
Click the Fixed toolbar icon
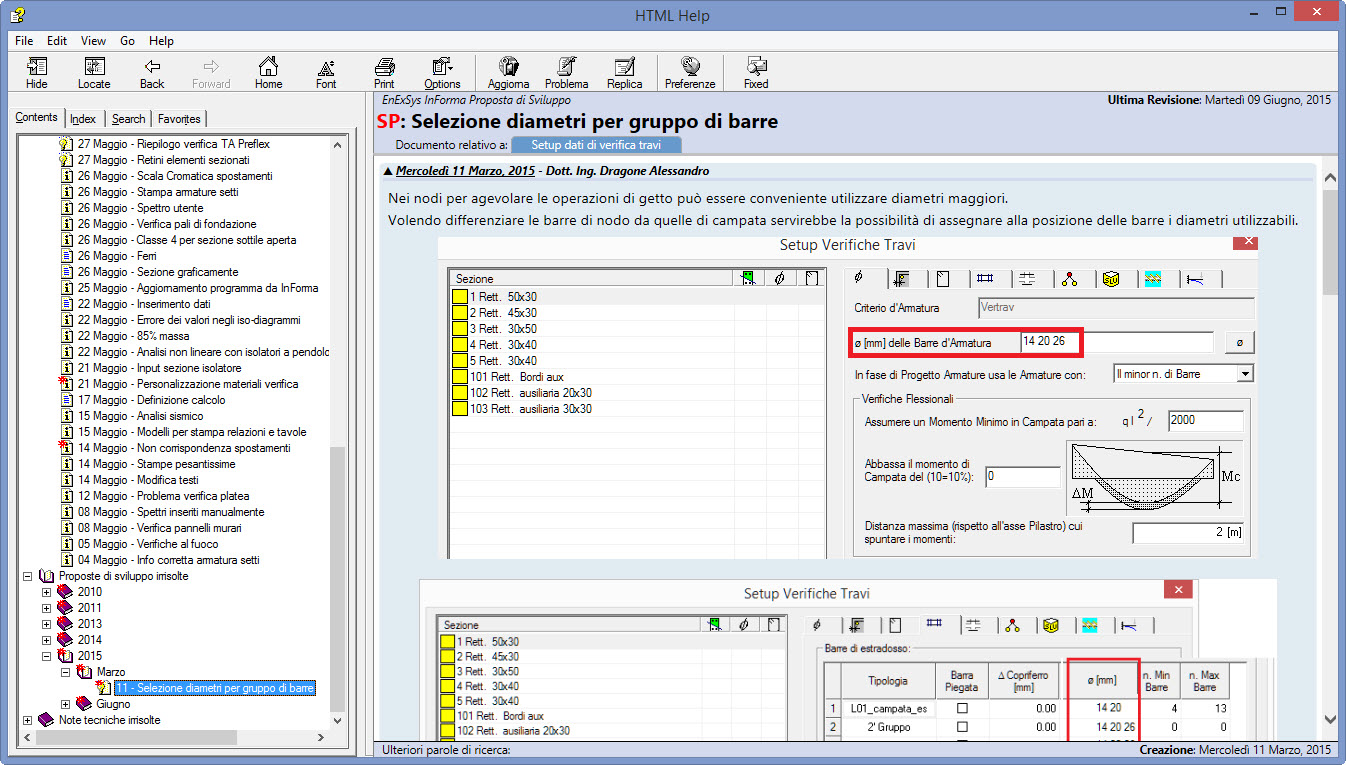pyautogui.click(x=756, y=73)
